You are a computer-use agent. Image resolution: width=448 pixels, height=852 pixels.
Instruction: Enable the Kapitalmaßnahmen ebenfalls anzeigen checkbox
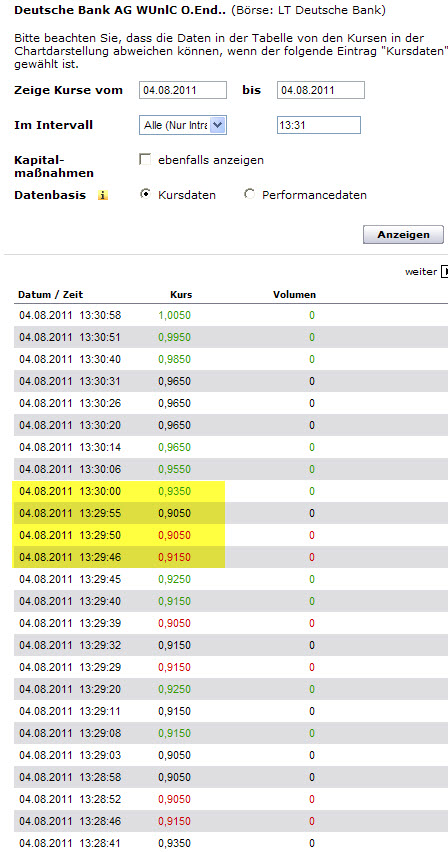(x=145, y=160)
